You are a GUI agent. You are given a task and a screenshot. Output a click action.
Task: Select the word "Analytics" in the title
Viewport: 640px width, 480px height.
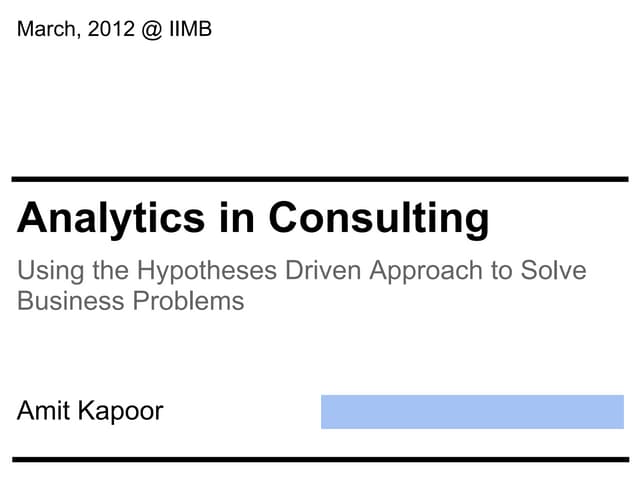coord(113,218)
